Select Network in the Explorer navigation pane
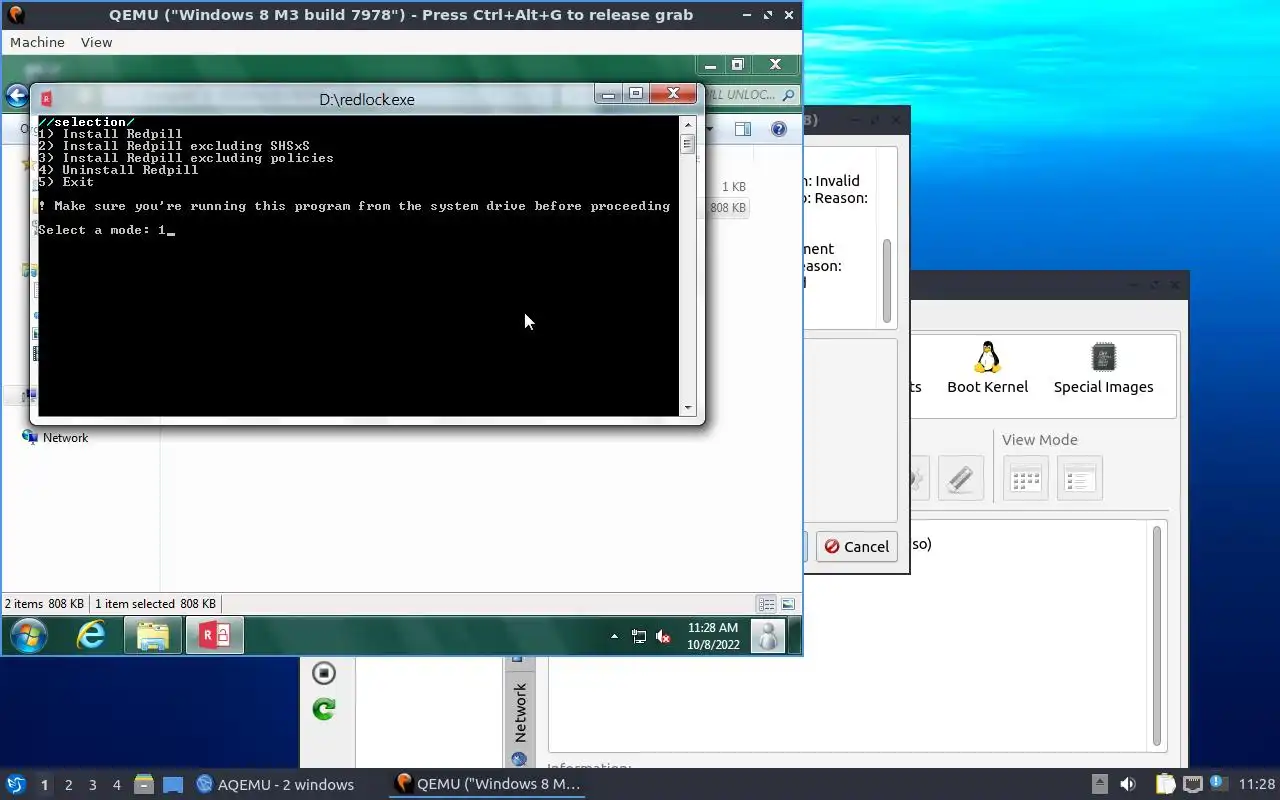Image resolution: width=1280 pixels, height=800 pixels. point(65,438)
